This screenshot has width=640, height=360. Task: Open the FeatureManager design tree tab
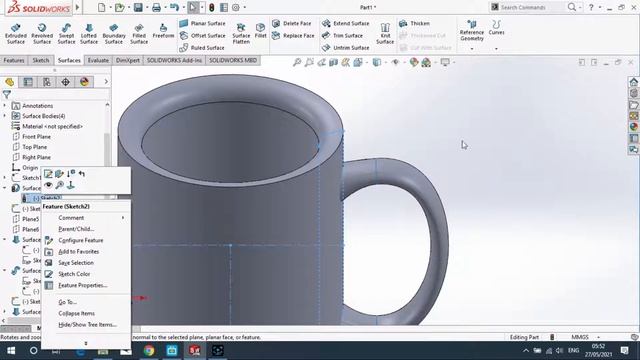pyautogui.click(x=9, y=82)
